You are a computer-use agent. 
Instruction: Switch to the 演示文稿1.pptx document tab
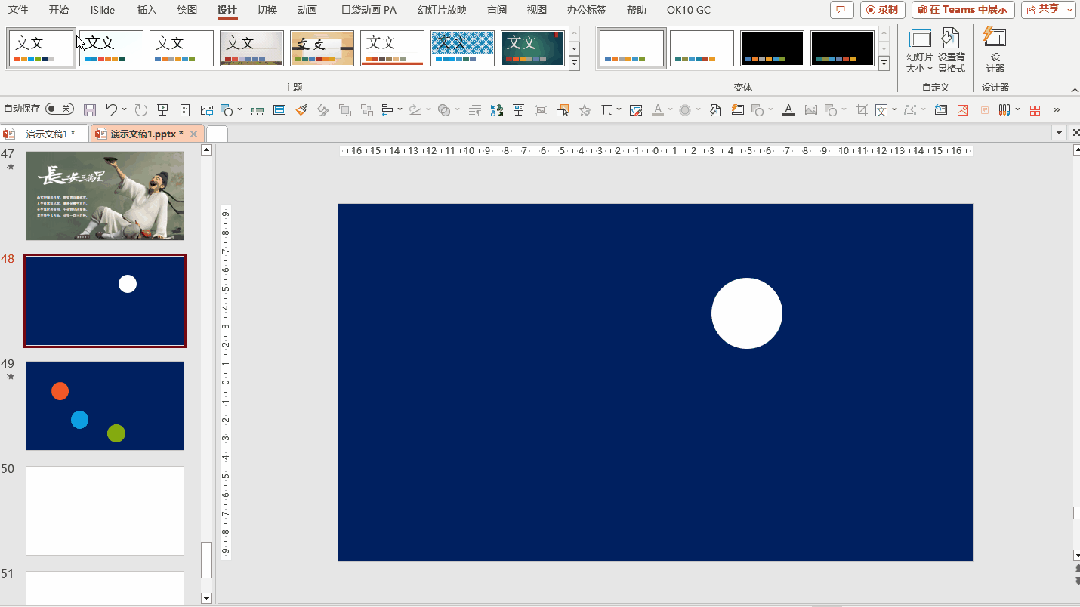(x=141, y=134)
